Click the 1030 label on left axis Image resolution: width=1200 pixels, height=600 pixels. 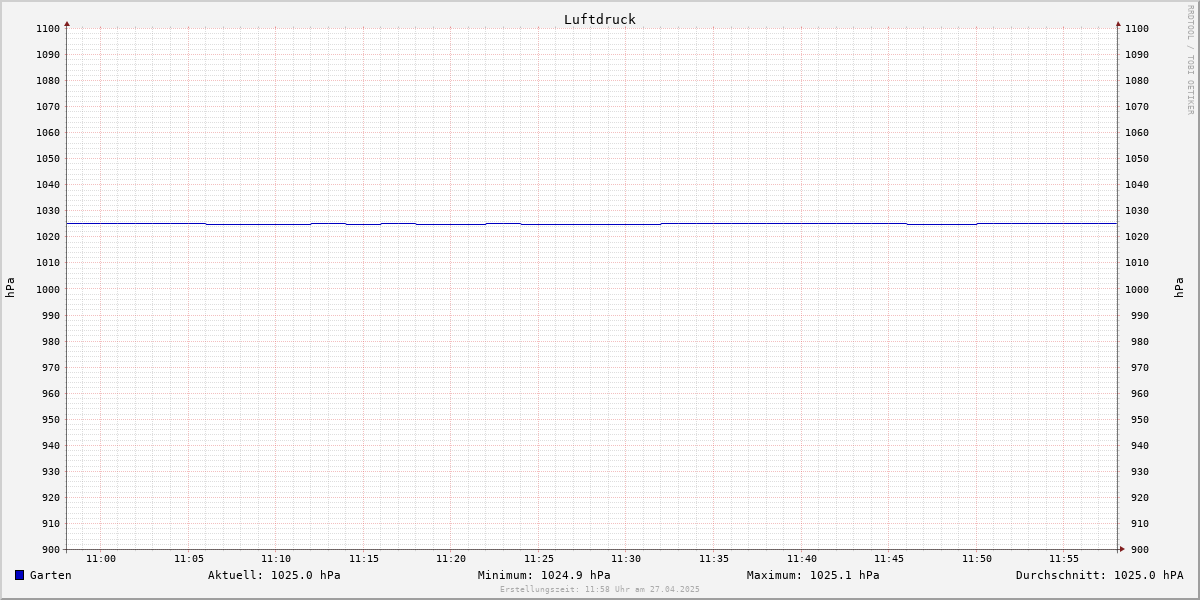tap(48, 211)
